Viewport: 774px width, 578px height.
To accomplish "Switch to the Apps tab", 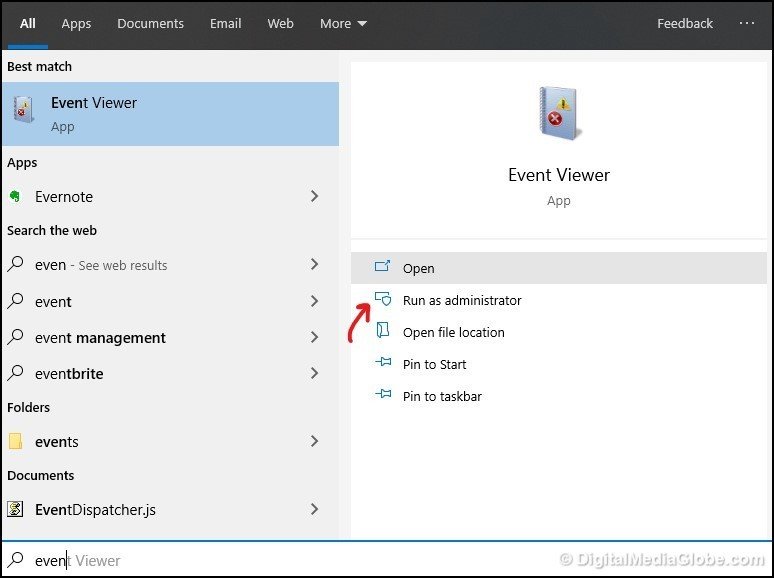I will click(x=76, y=24).
